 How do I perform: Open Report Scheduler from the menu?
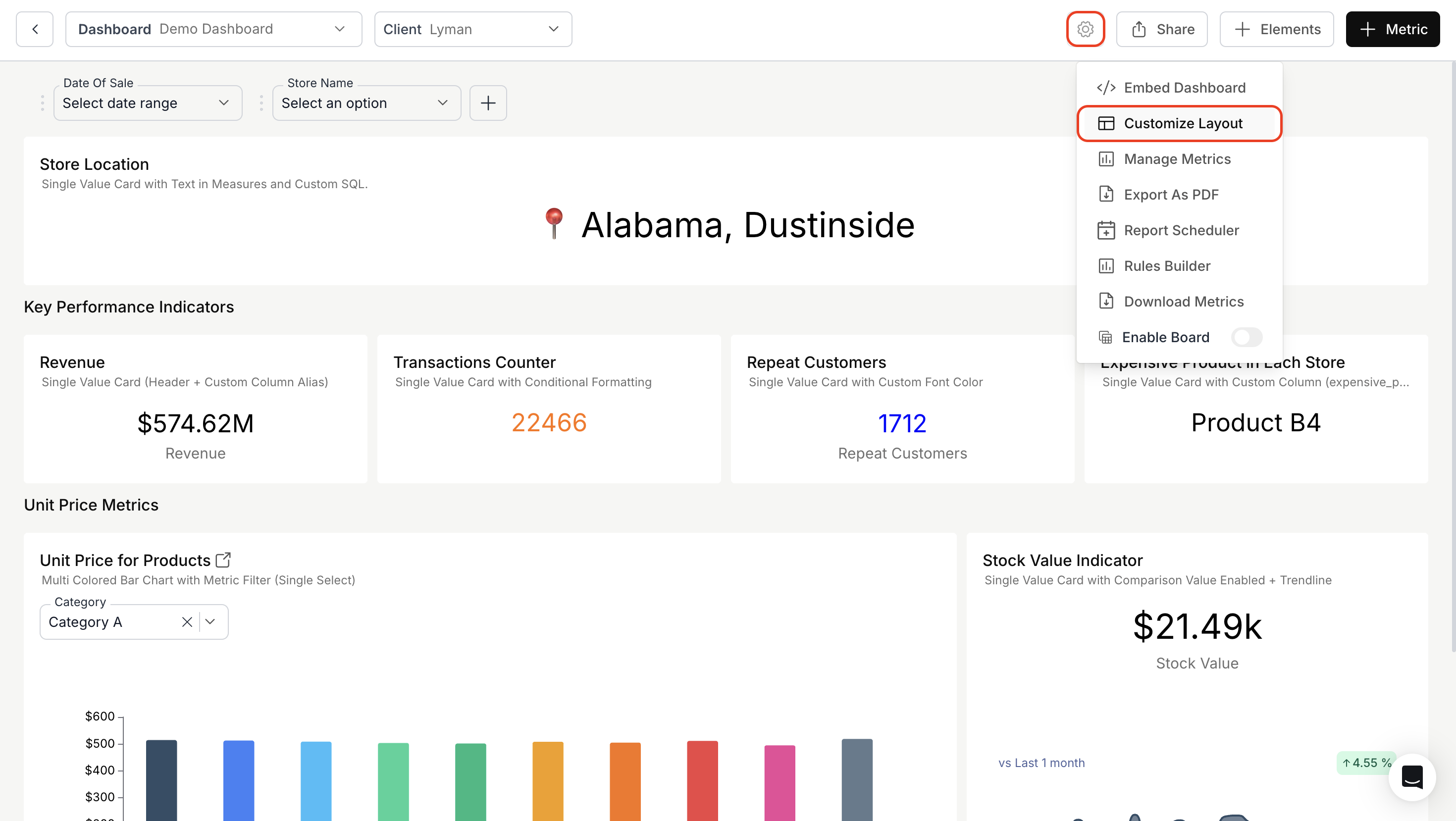[1181, 230]
